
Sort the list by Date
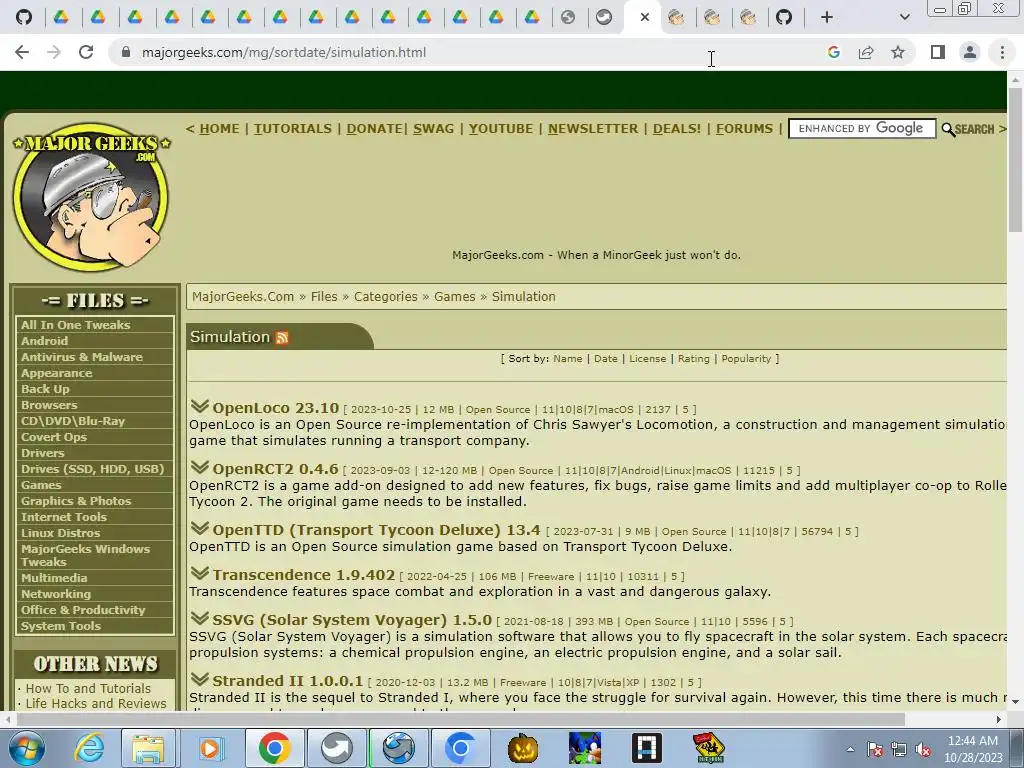click(x=605, y=359)
